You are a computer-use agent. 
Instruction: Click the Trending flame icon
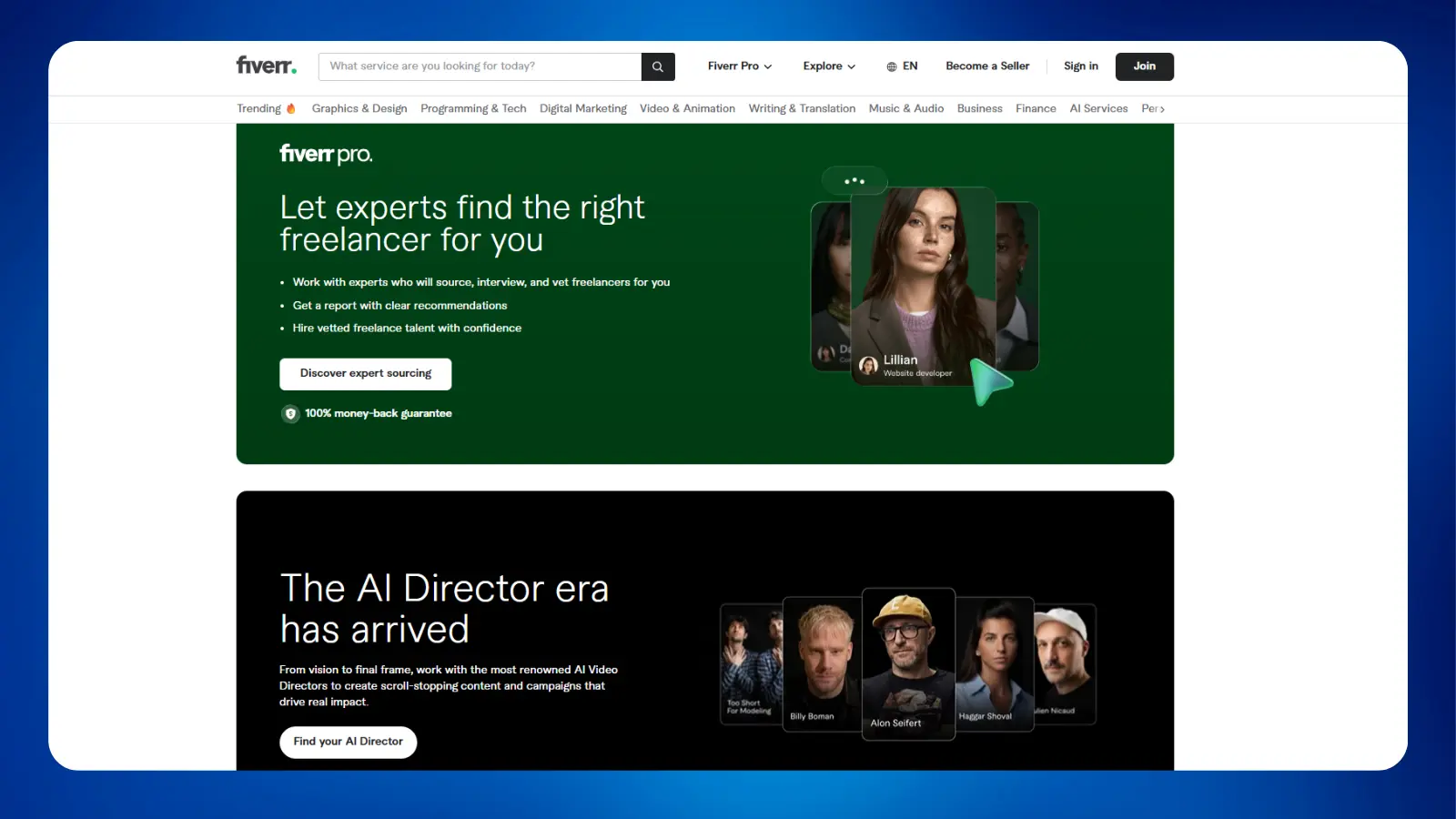[291, 108]
